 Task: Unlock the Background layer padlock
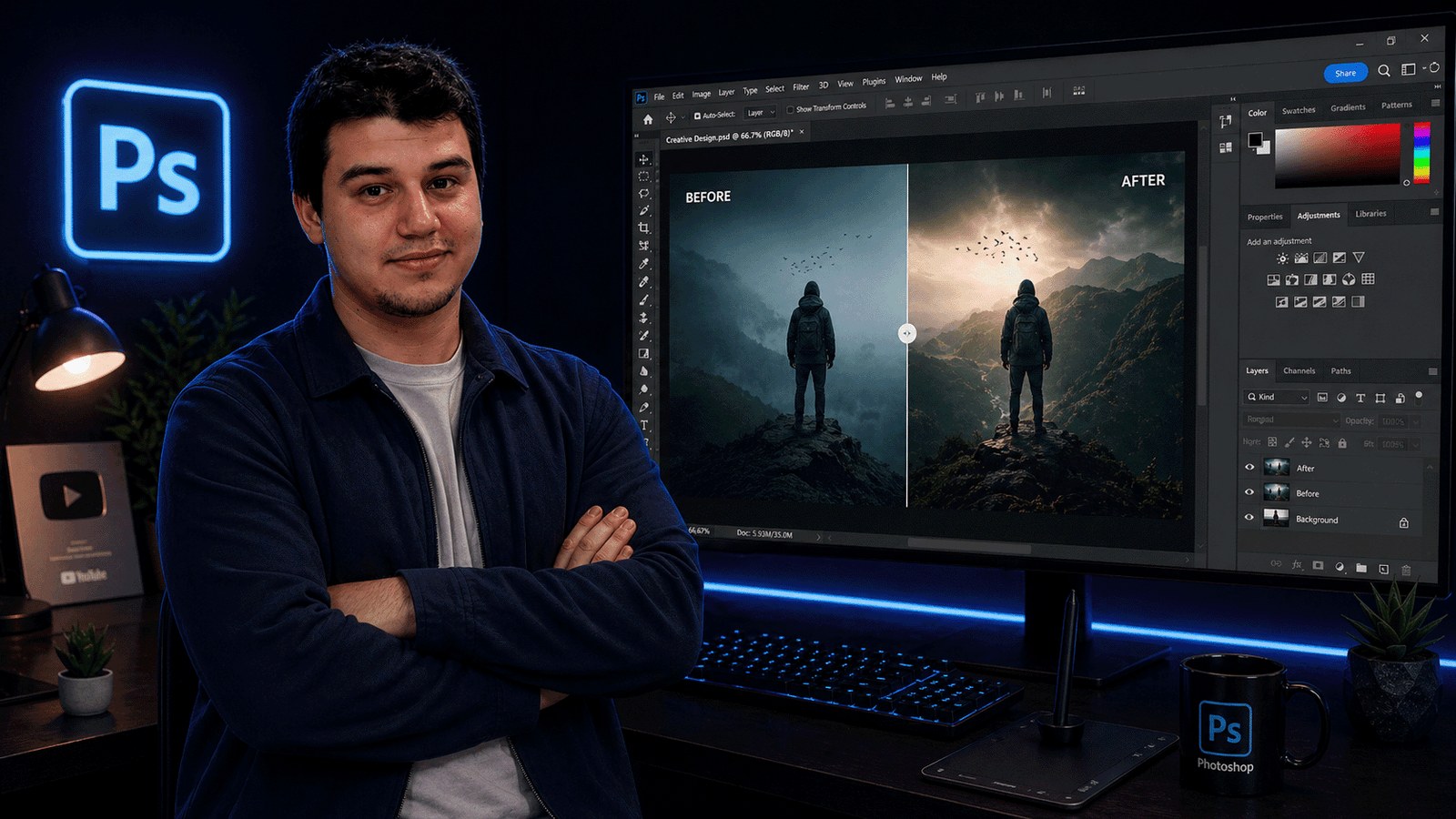click(1404, 522)
